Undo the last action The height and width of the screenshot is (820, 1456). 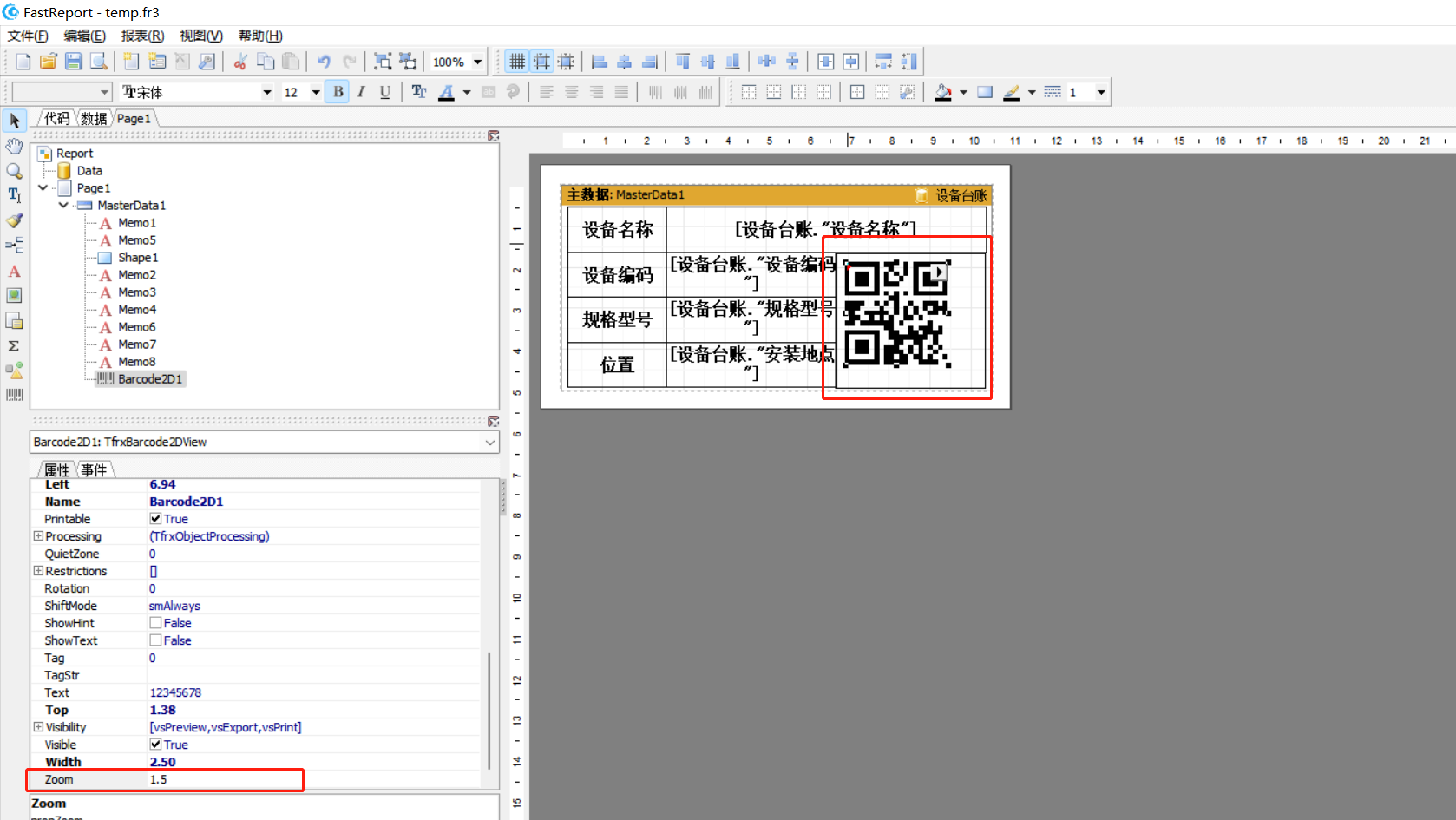pos(324,62)
